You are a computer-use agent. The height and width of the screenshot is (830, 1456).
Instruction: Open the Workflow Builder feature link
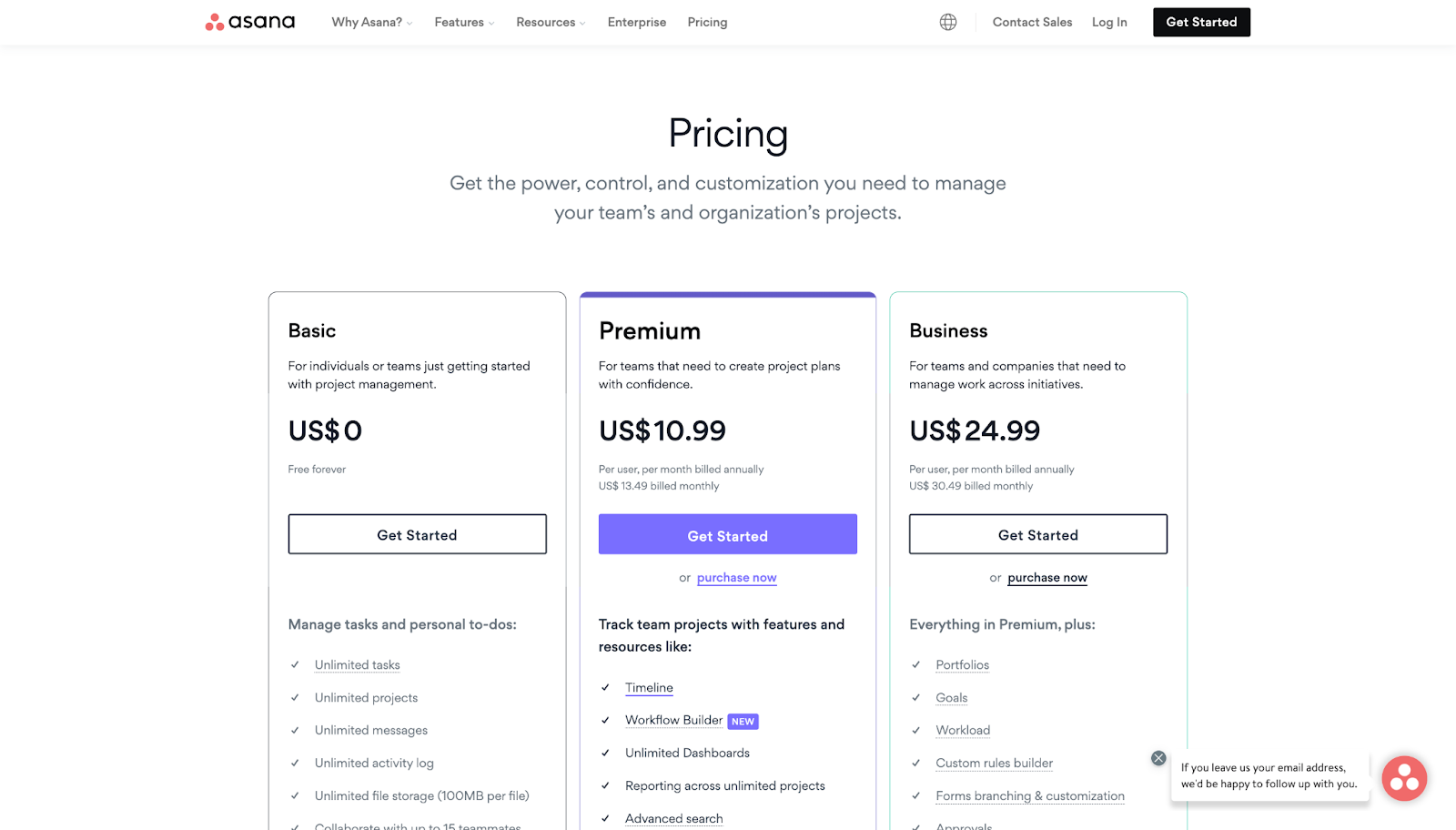(673, 720)
